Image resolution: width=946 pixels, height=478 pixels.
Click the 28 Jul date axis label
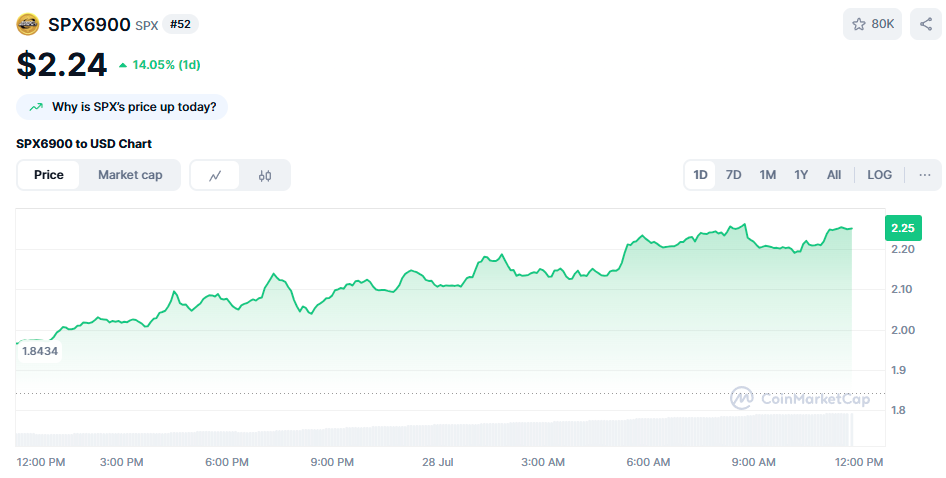click(437, 462)
